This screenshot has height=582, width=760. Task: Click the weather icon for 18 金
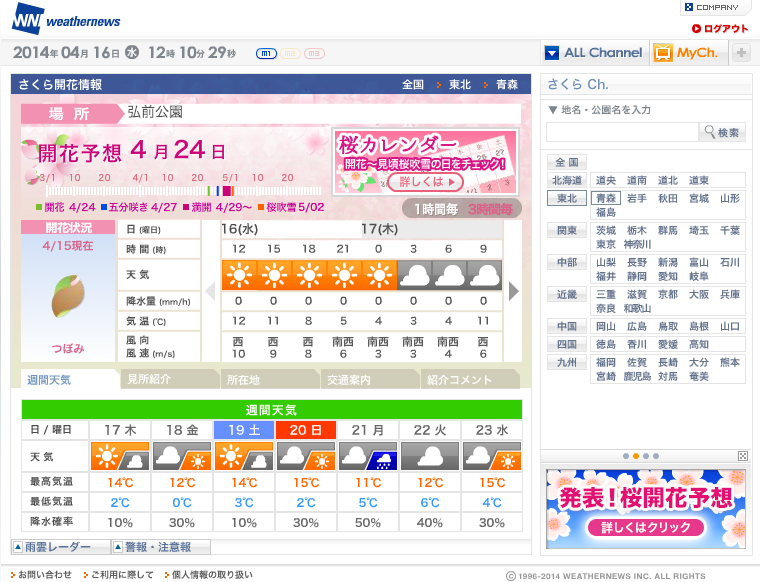click(182, 456)
